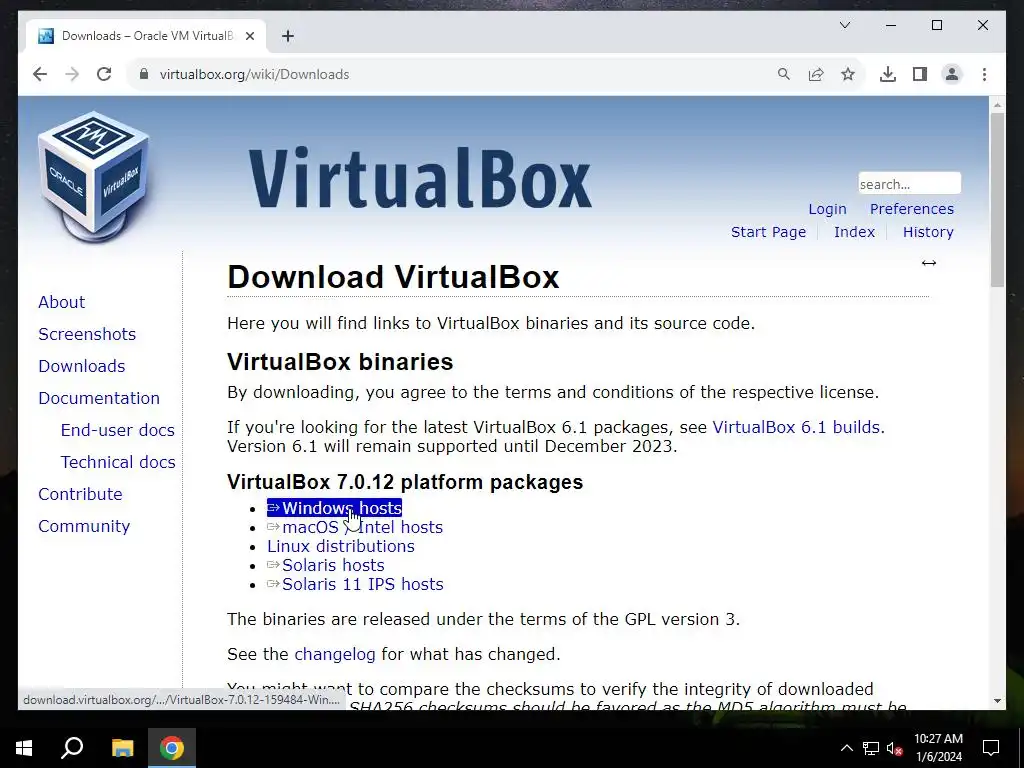Image resolution: width=1024 pixels, height=768 pixels.
Task: Click the wiki search field
Action: point(909,184)
